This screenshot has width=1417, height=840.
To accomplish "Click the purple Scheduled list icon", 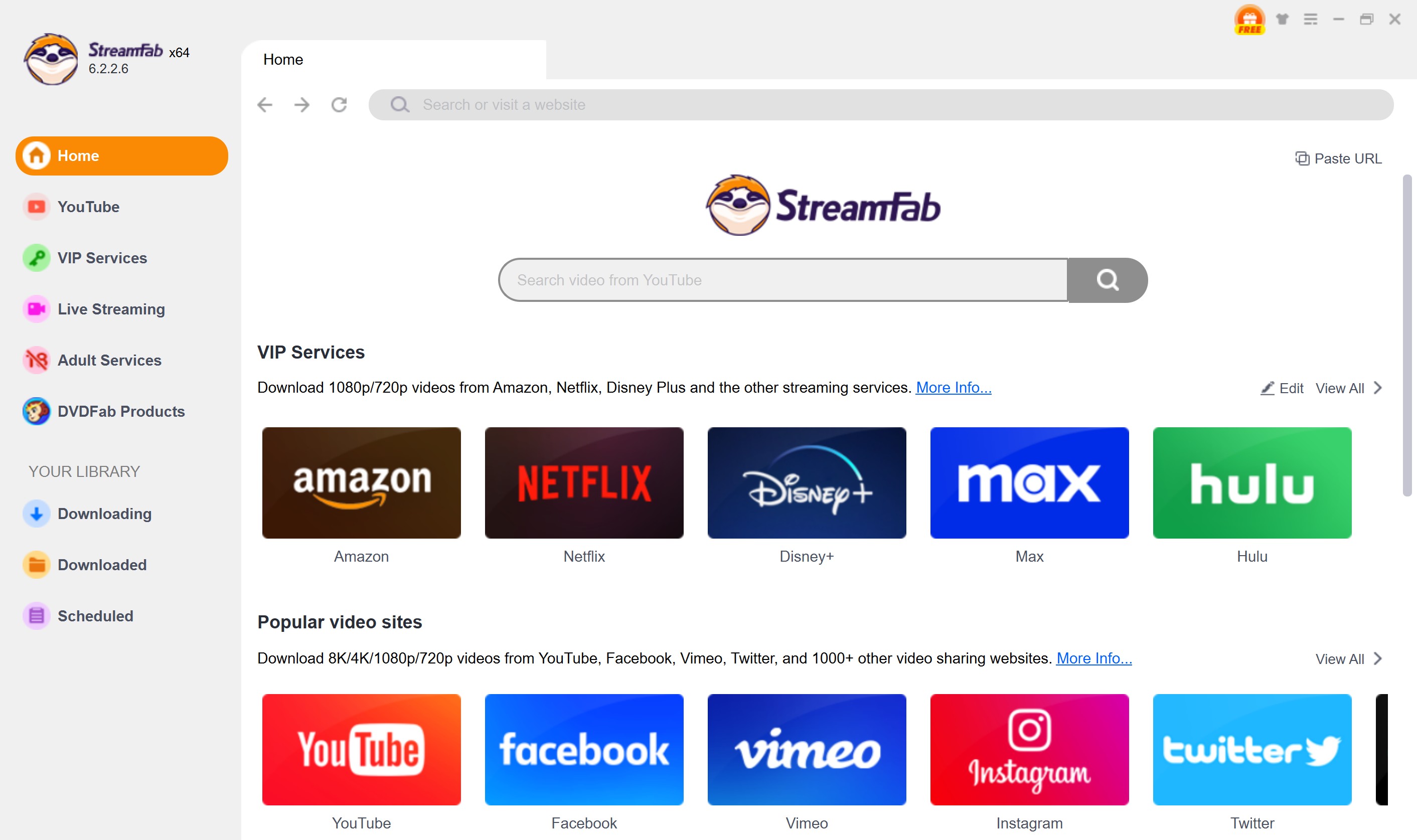I will (x=37, y=616).
